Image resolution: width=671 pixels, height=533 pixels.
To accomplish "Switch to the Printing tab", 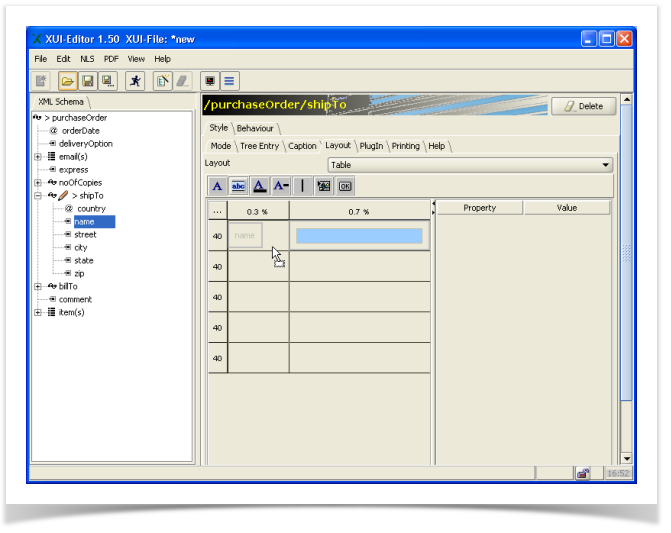I will tap(405, 146).
